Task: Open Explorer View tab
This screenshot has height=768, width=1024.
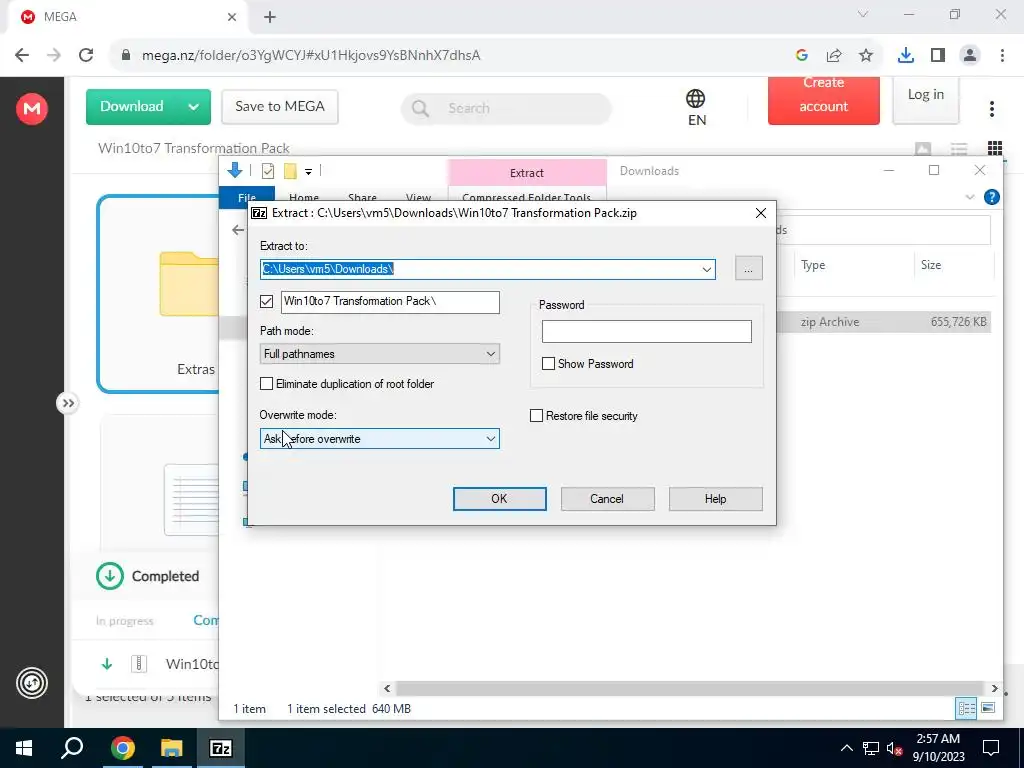Action: click(418, 197)
